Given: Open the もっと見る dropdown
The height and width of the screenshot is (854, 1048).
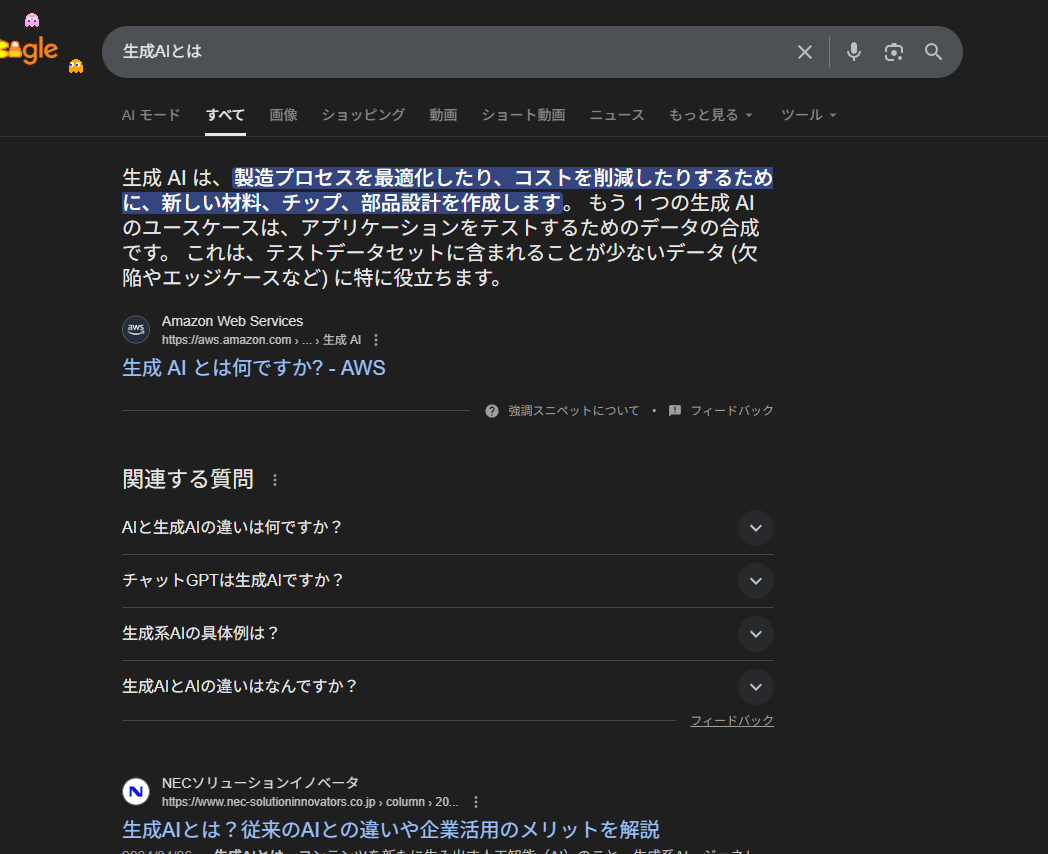Looking at the screenshot, I should 710,115.
